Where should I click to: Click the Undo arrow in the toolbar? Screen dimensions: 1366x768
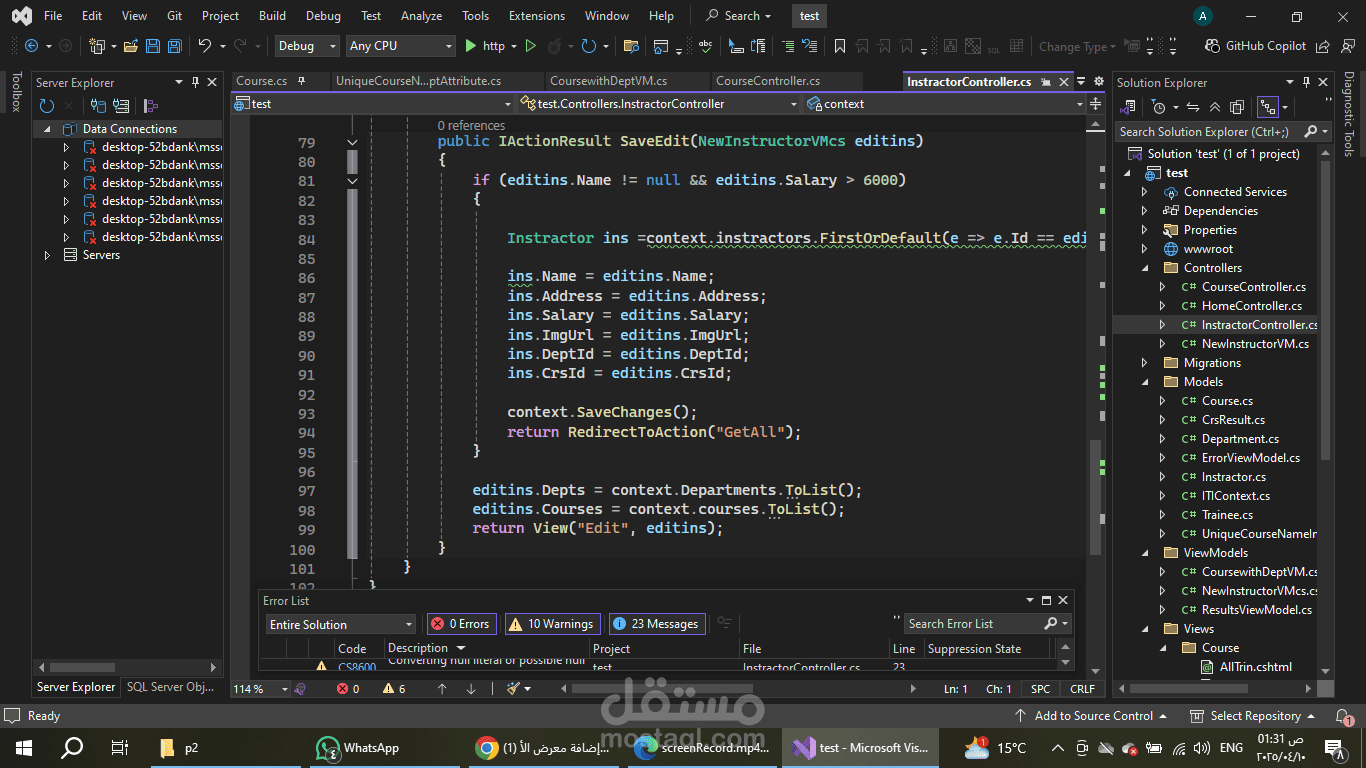tap(205, 46)
